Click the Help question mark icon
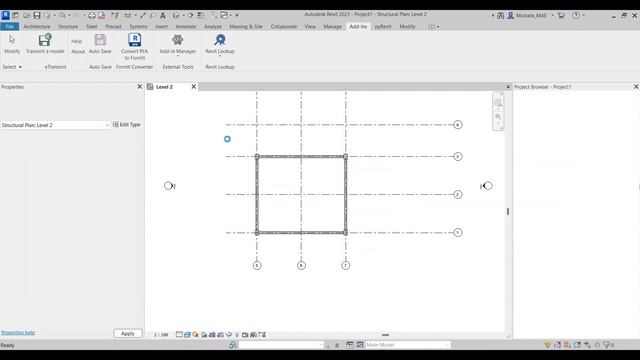Viewport: 640px width, 360px height. (576, 16)
